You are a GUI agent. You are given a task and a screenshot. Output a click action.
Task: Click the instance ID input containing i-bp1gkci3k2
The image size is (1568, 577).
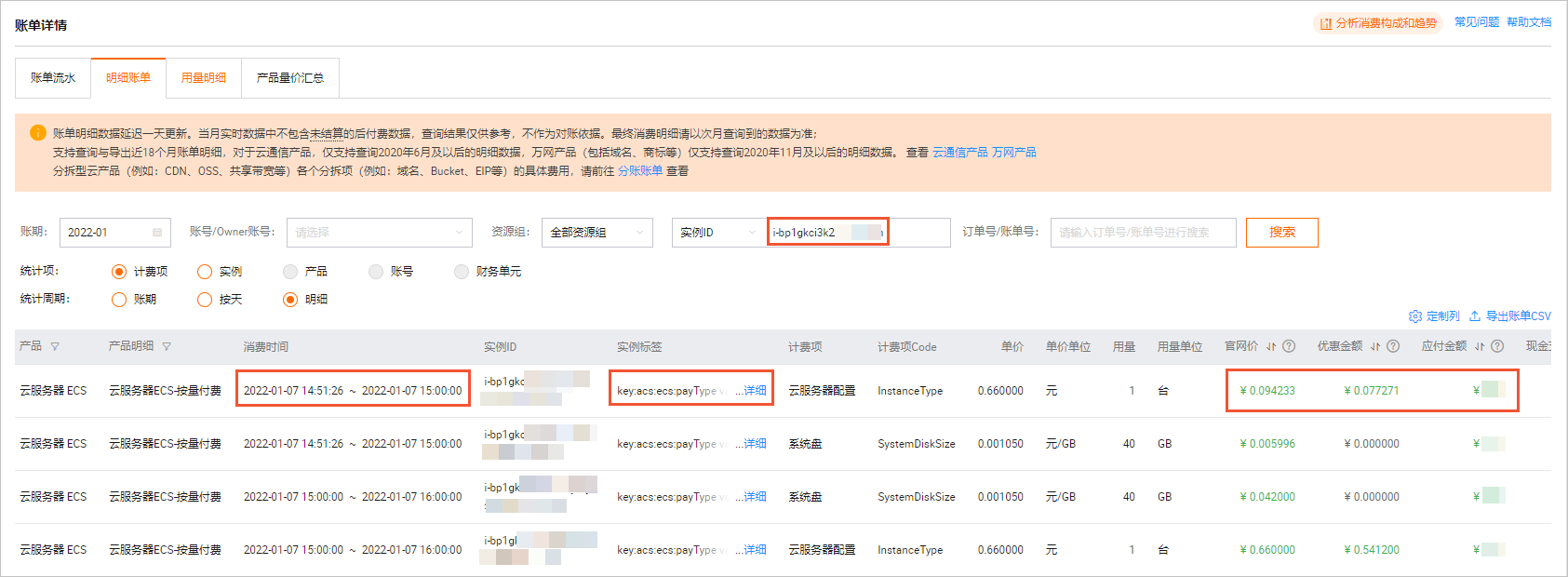(859, 233)
